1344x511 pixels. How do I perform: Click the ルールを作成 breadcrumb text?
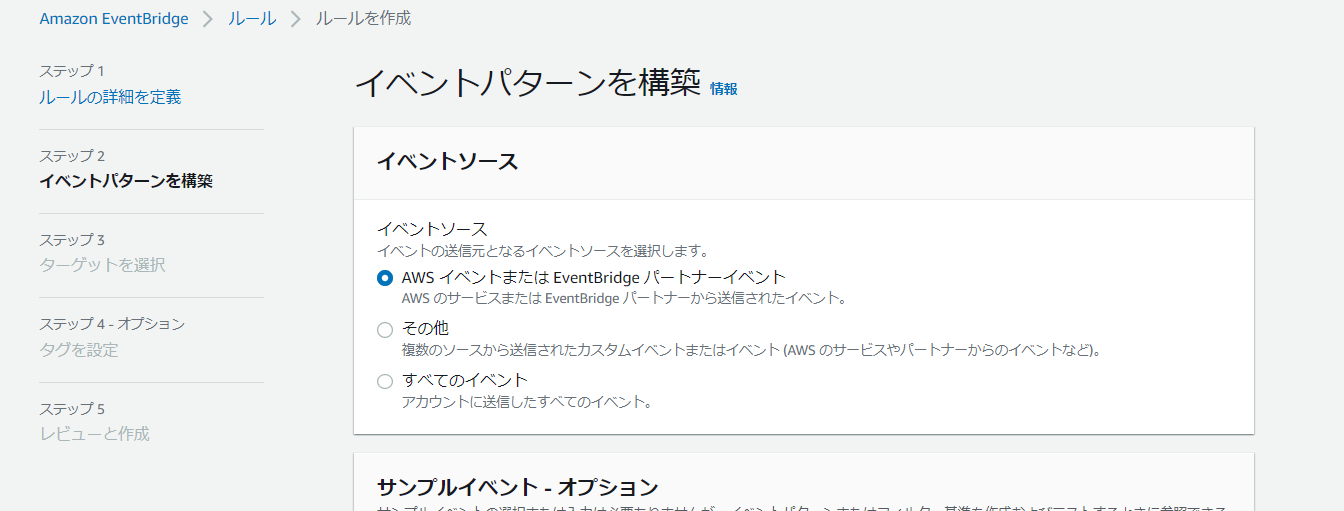tap(363, 18)
